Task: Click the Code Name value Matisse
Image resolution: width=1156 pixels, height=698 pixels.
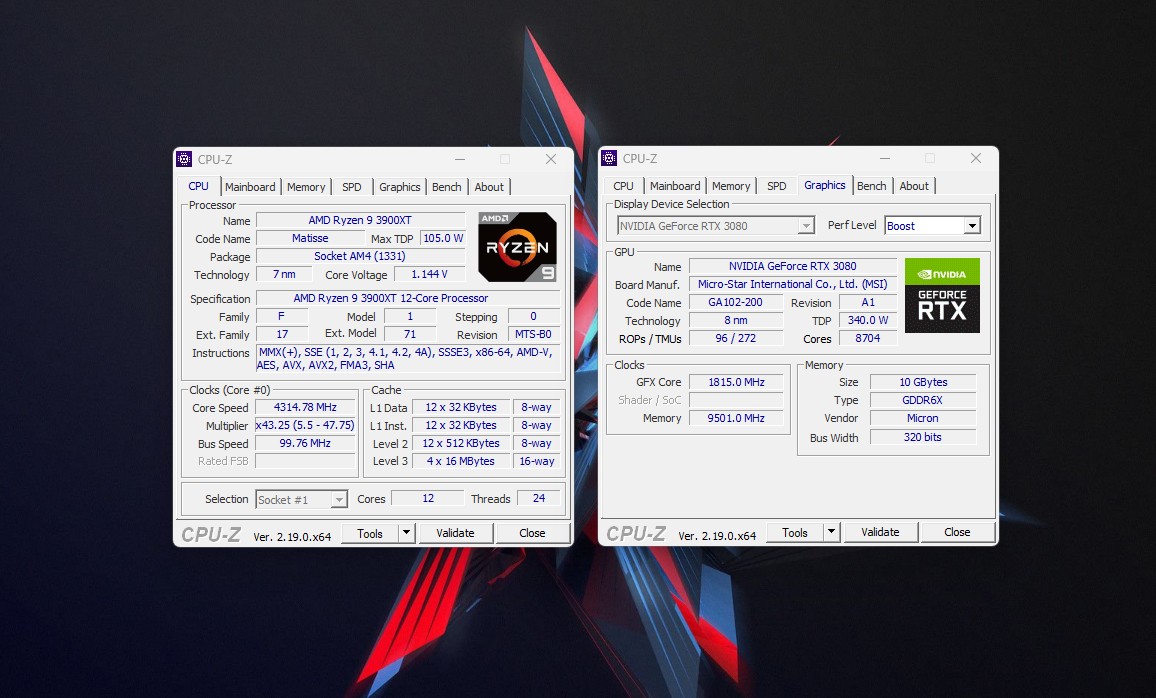Action: click(x=310, y=238)
